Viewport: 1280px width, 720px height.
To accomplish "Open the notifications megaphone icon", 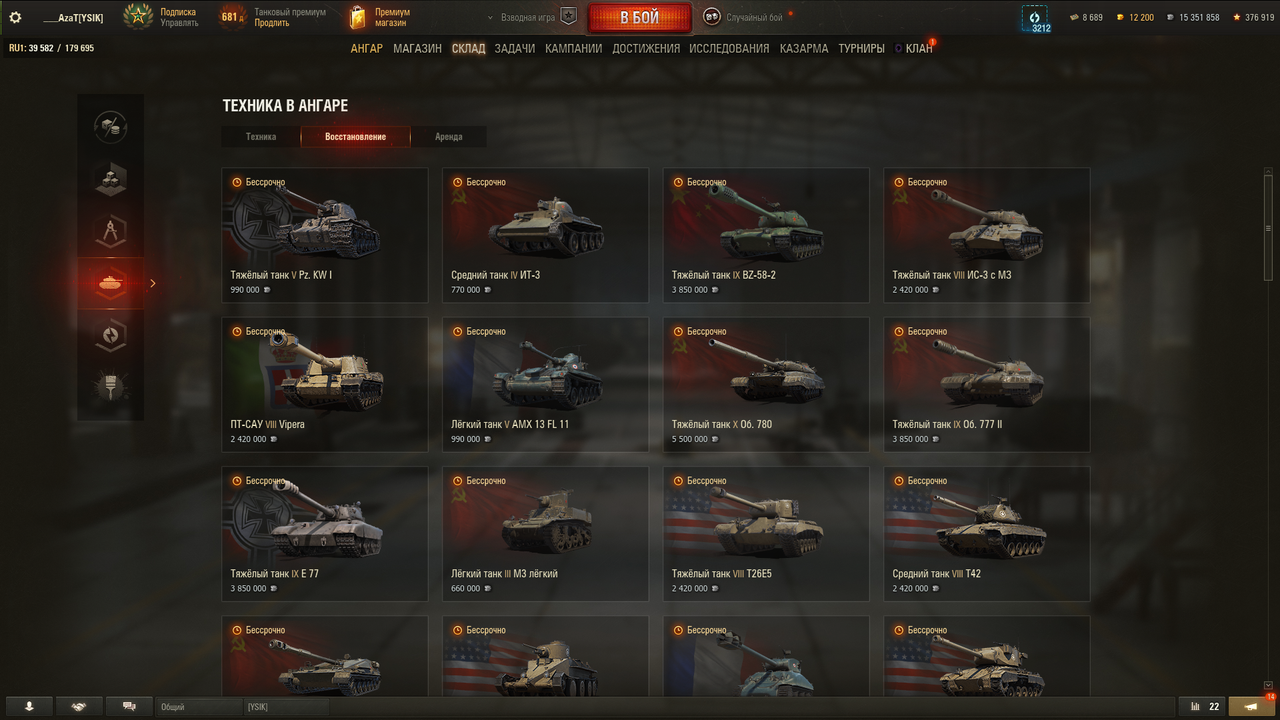I will (x=1250, y=706).
